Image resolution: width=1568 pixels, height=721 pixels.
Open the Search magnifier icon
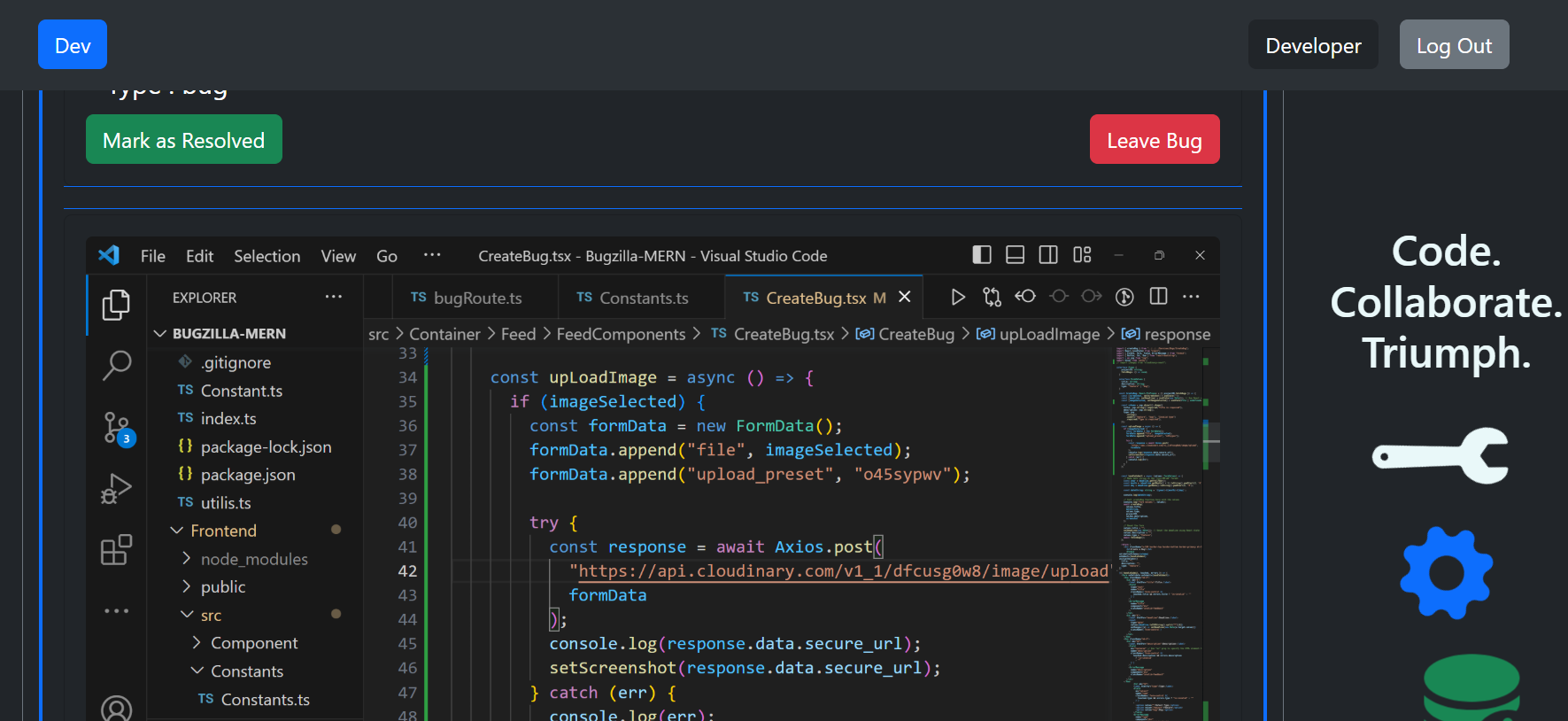click(x=116, y=364)
